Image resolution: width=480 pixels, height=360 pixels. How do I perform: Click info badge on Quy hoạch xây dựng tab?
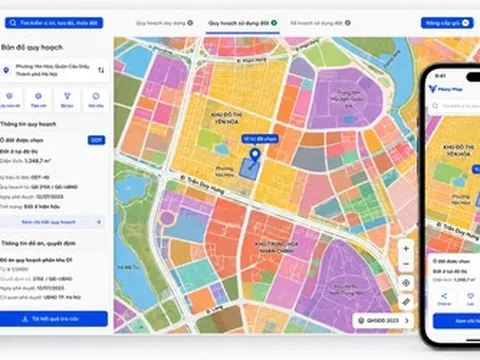click(190, 23)
